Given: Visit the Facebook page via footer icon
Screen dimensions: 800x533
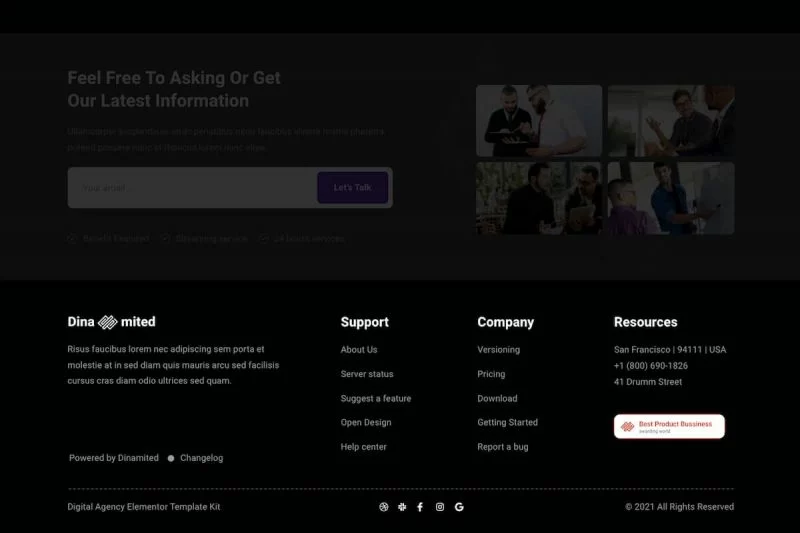Looking at the screenshot, I should point(420,507).
